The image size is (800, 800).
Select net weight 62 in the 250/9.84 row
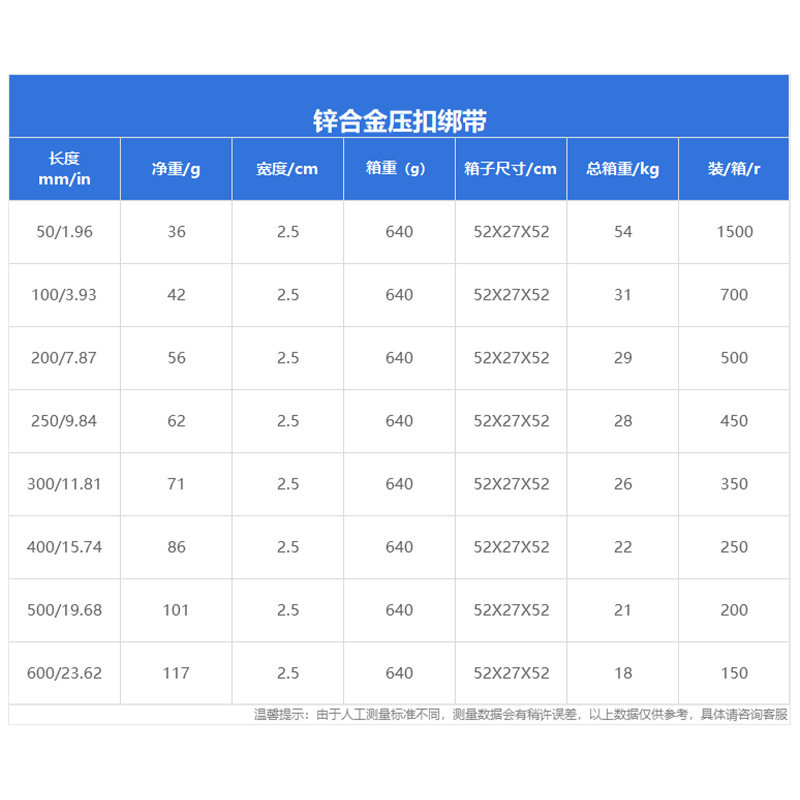coord(177,421)
